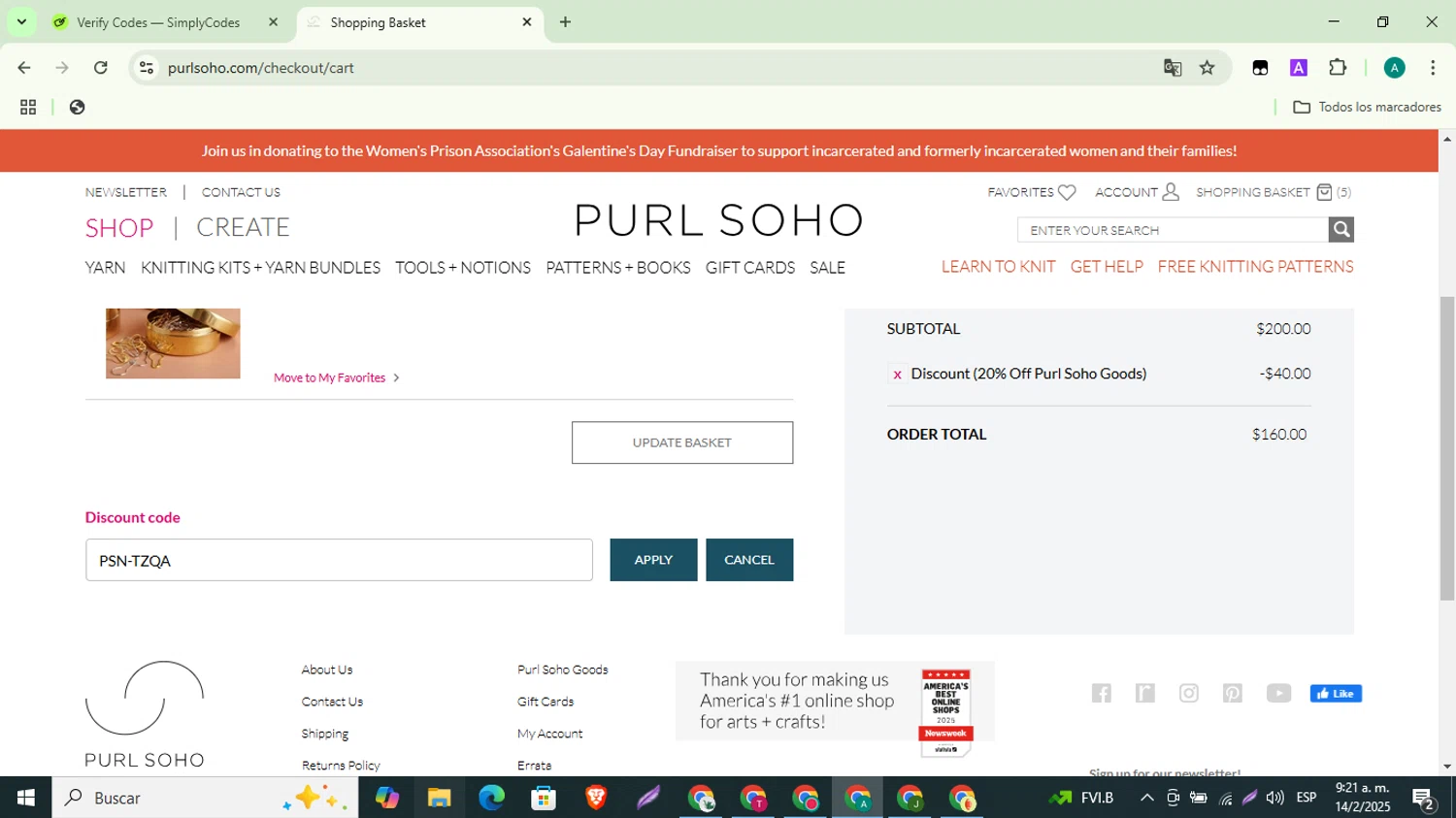The height and width of the screenshot is (818, 1456).
Task: Remove the 20% Off discount with the x
Action: [x=897, y=375]
